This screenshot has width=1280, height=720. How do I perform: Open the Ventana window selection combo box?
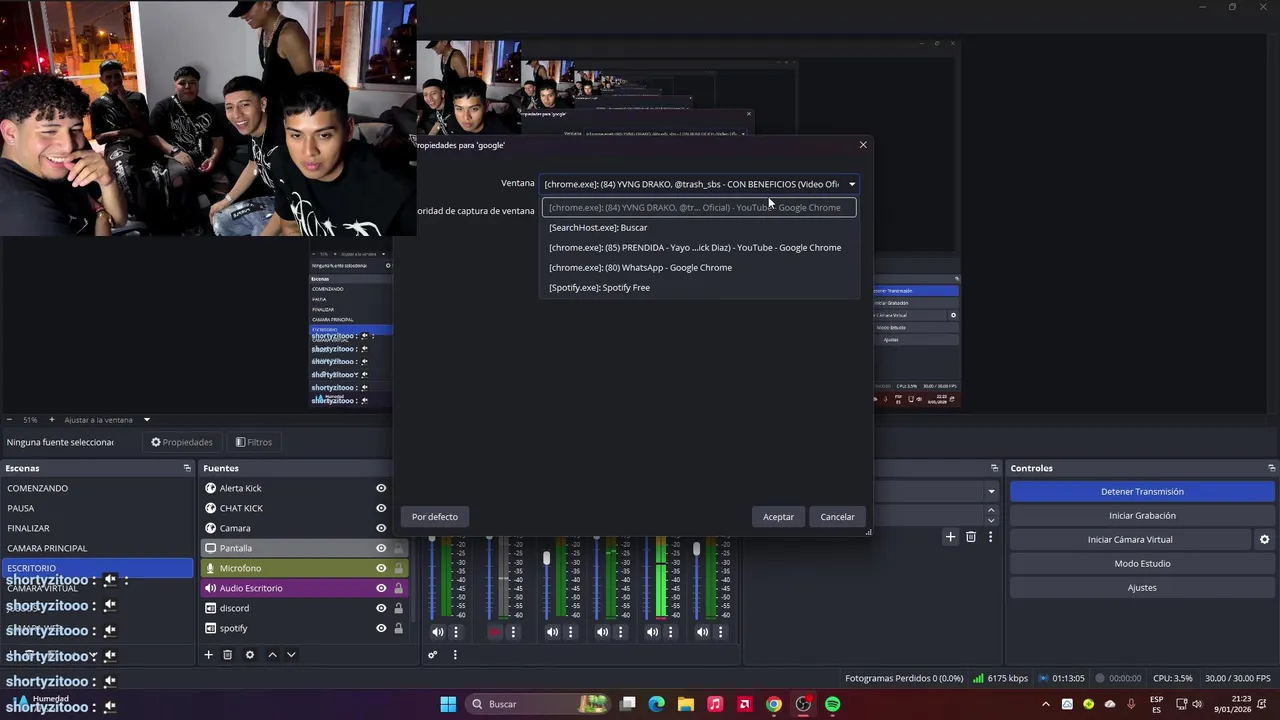(700, 184)
